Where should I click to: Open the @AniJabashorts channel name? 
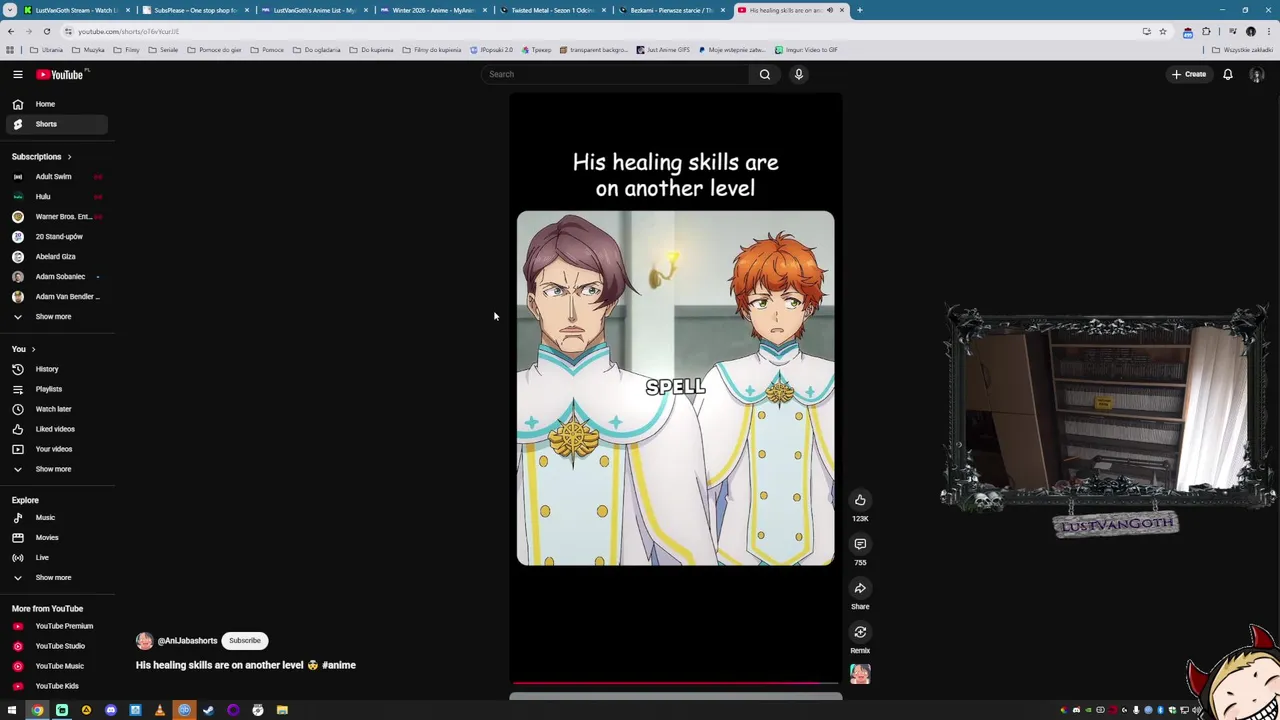coord(187,641)
